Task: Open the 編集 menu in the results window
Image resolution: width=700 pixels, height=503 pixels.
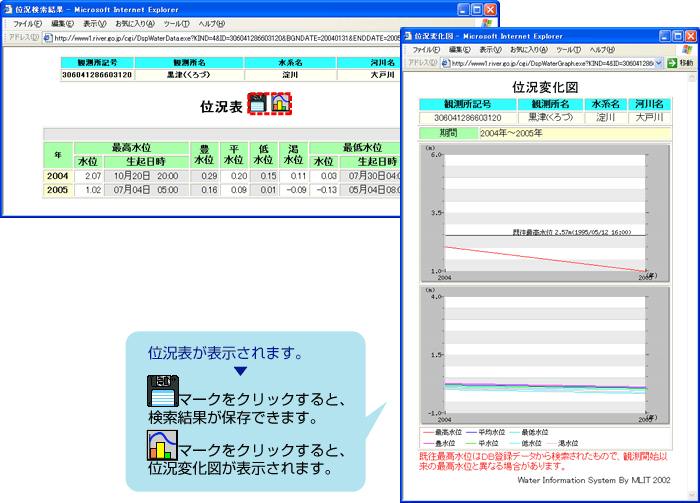Action: click(x=62, y=23)
